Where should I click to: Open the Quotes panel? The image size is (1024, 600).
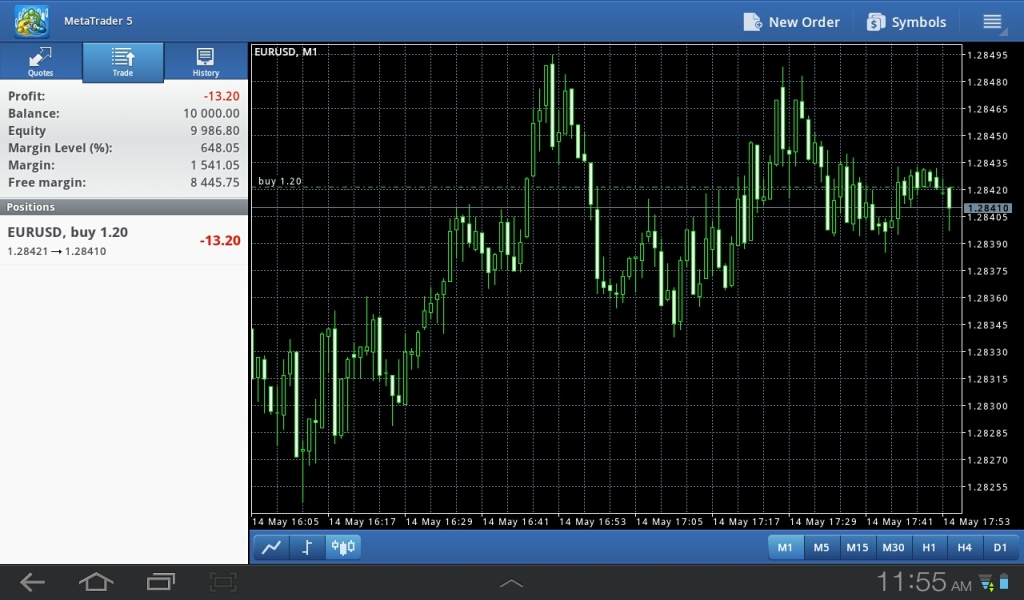pos(40,62)
